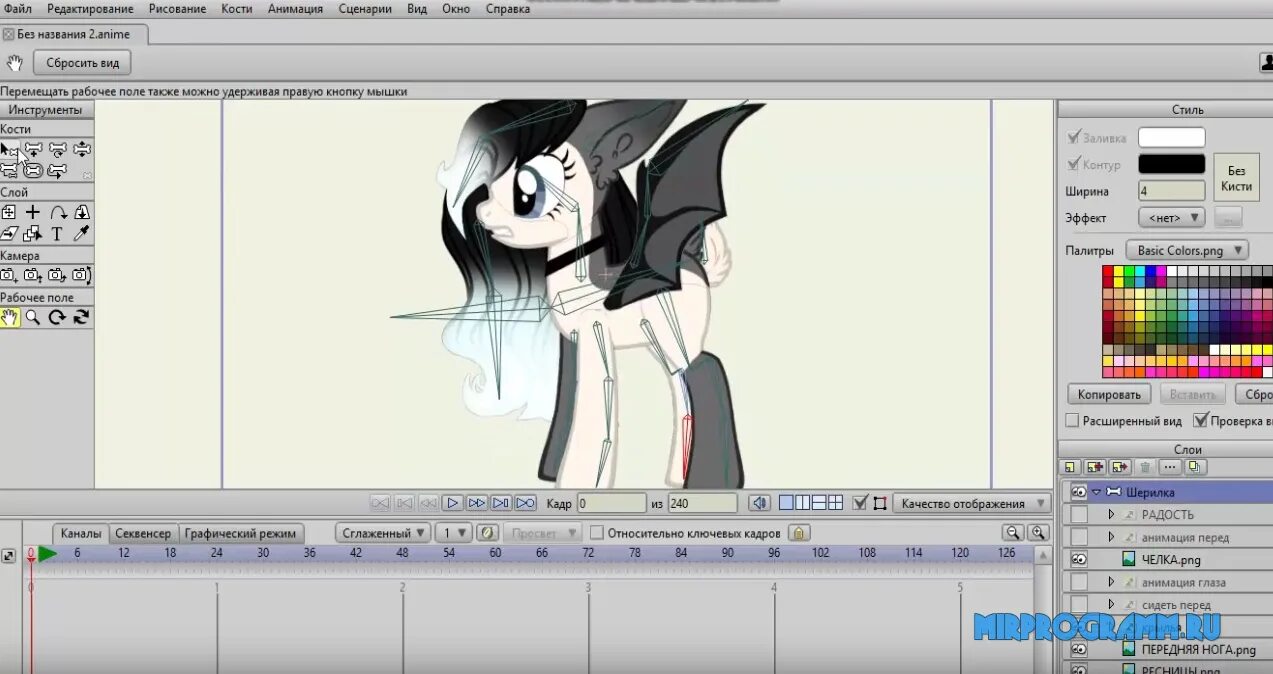This screenshot has height=674, width=1273.
Task: Select the Bone Strength tool
Action: (33, 171)
